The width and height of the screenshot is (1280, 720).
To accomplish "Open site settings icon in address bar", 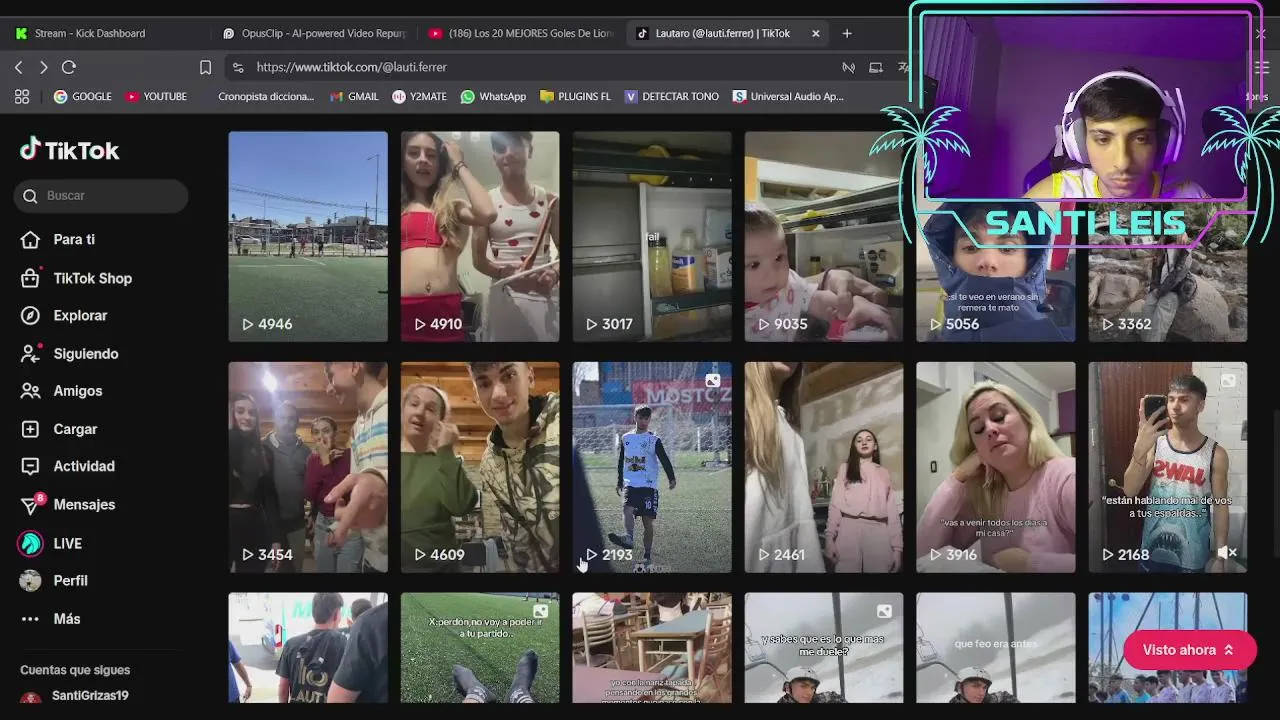I will [x=238, y=67].
